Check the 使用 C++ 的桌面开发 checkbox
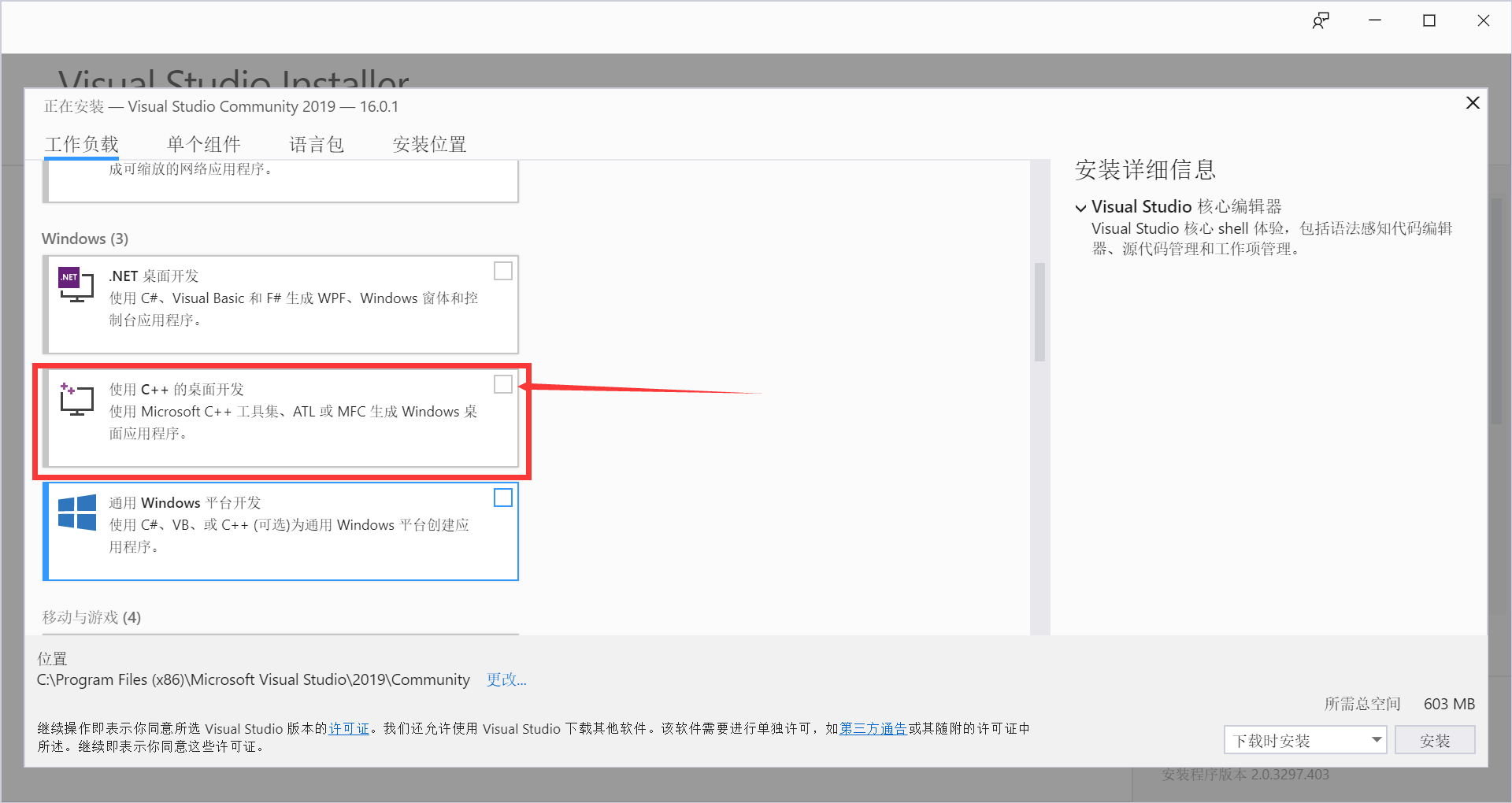 [503, 384]
